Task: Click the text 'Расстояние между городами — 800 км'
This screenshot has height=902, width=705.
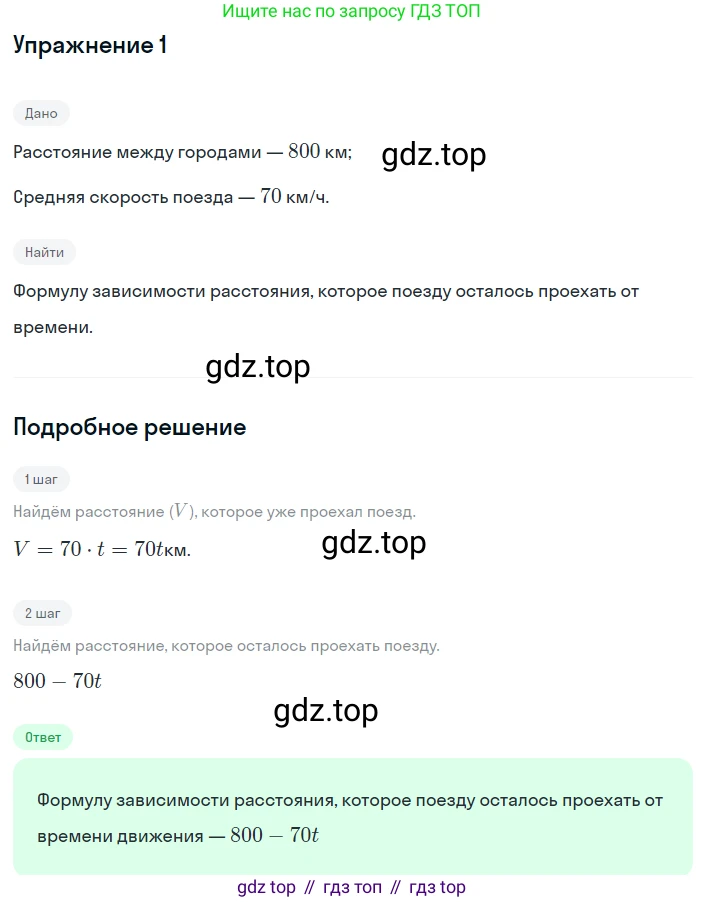Action: (182, 152)
